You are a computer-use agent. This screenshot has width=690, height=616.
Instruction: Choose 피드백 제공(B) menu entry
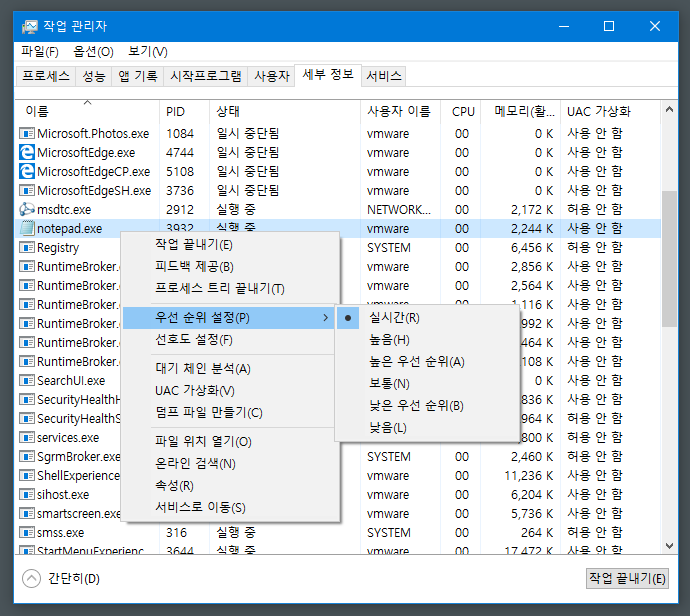(x=231, y=267)
